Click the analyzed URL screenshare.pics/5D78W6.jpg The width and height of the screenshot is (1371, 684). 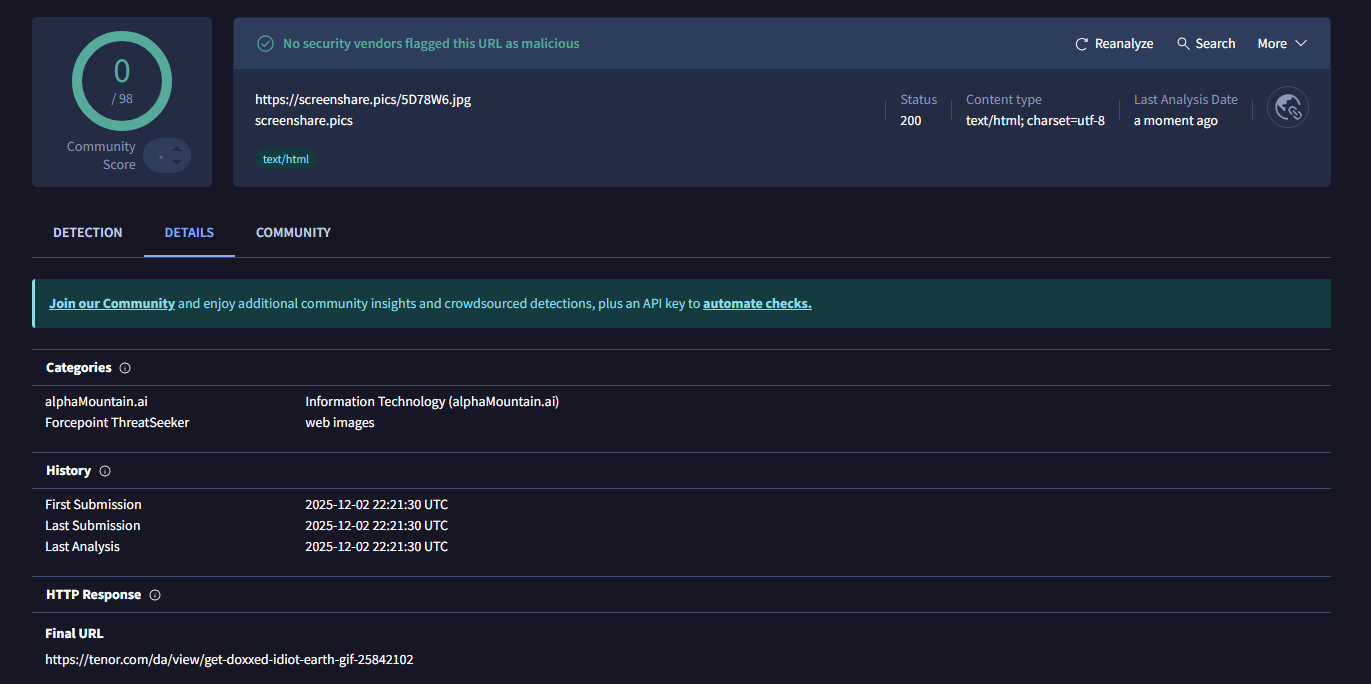point(363,100)
